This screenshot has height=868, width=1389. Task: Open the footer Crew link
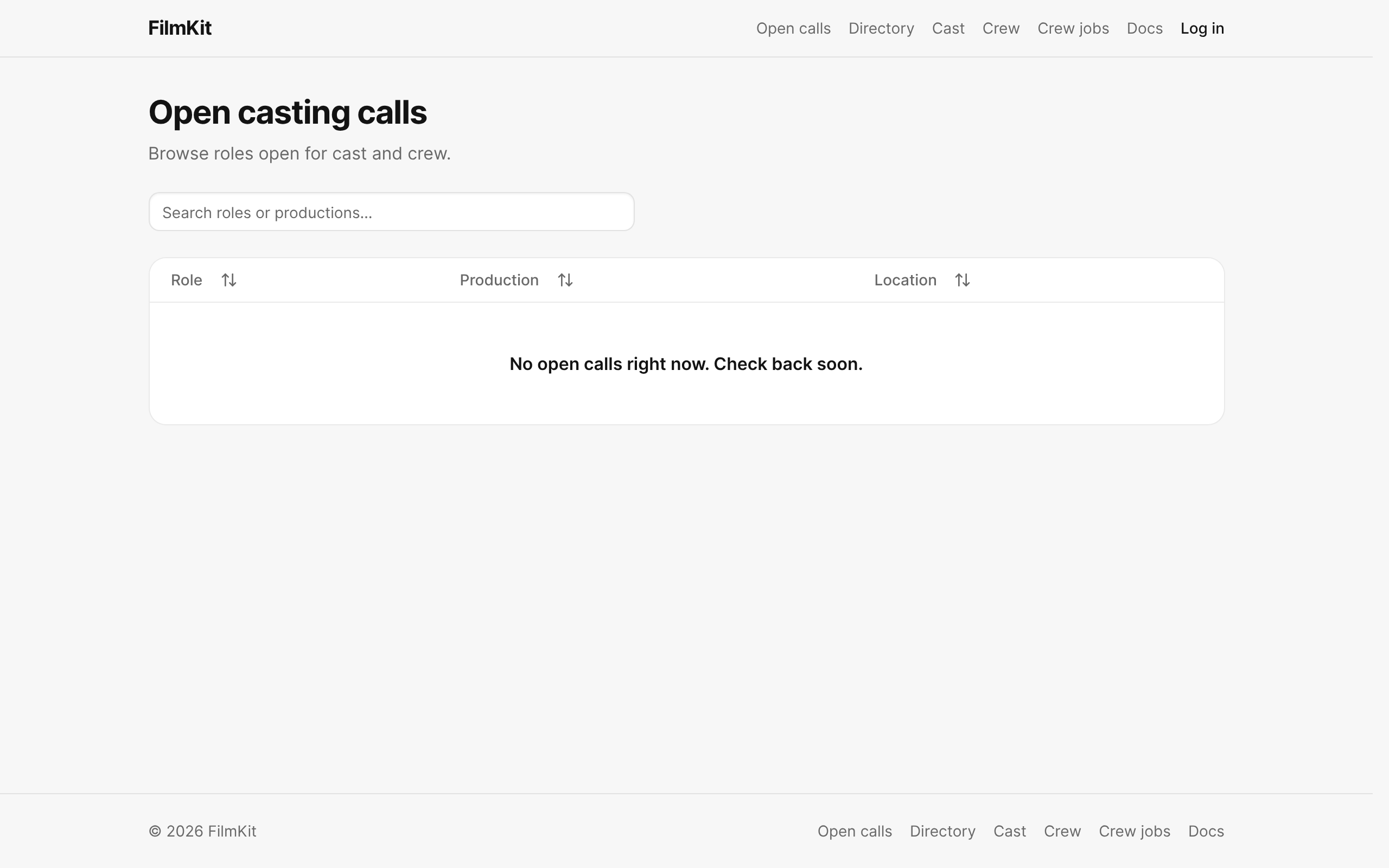pos(1062,831)
